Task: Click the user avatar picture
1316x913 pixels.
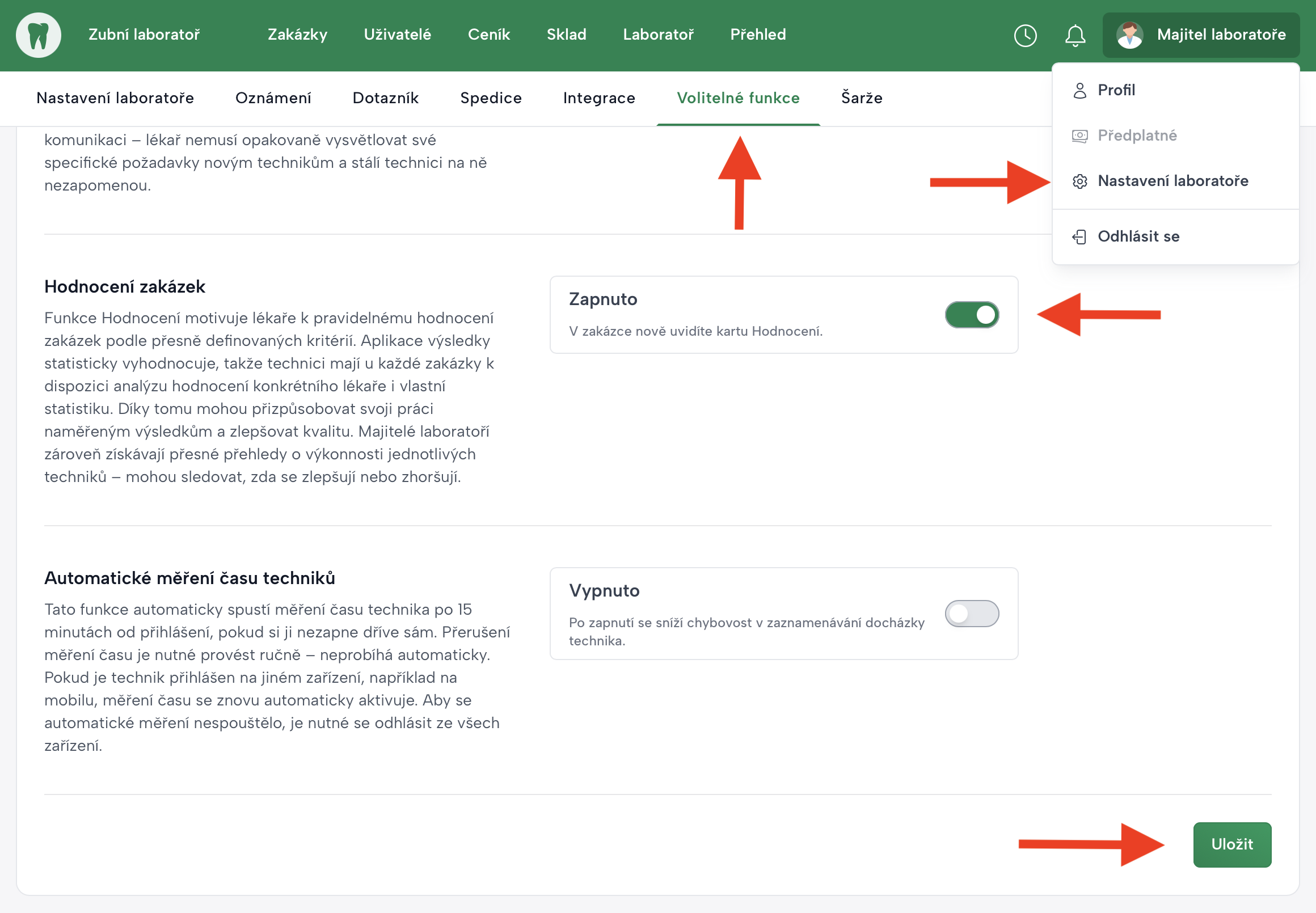Action: (1129, 36)
